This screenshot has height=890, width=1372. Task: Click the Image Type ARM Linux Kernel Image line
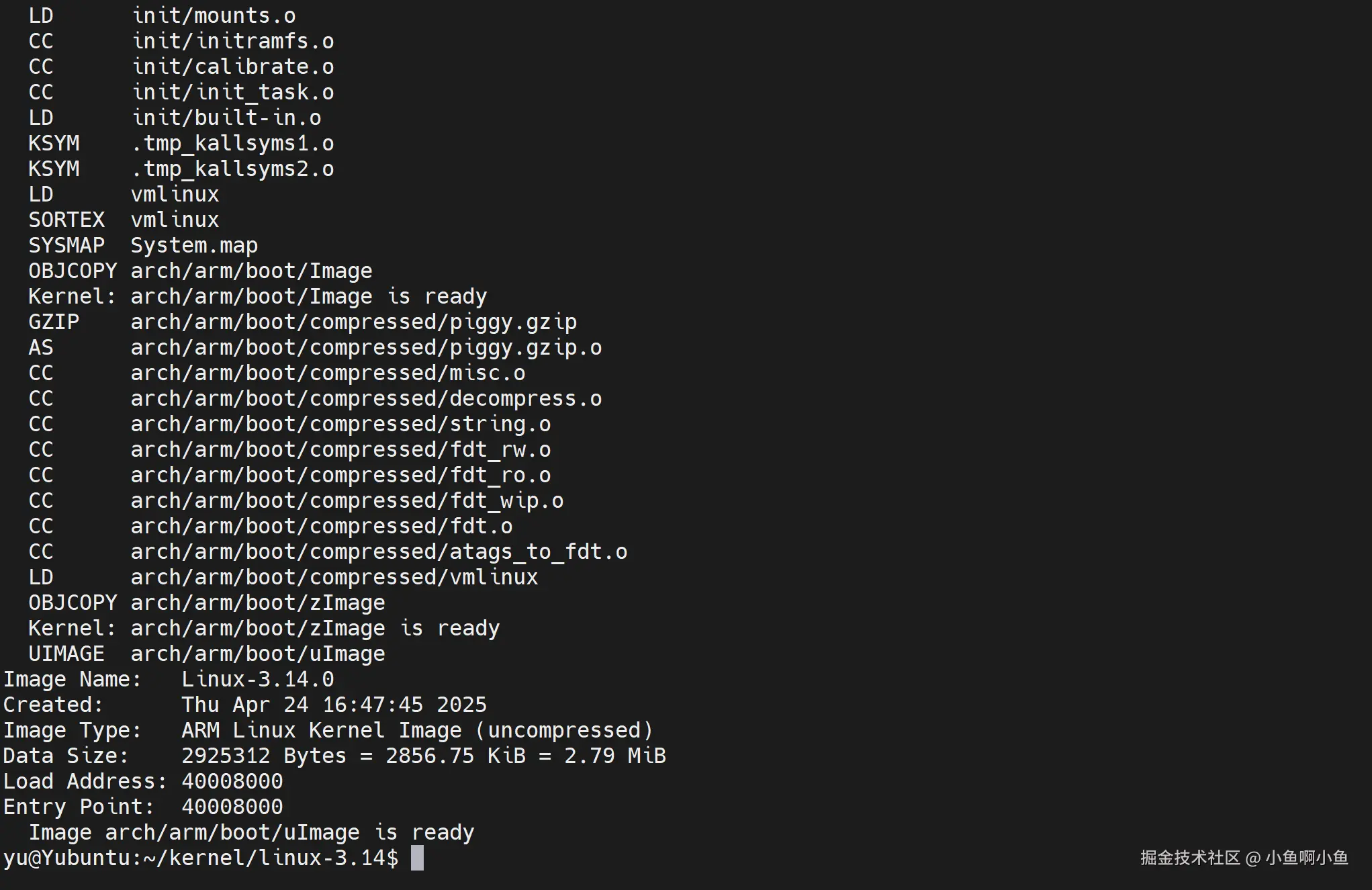(328, 730)
